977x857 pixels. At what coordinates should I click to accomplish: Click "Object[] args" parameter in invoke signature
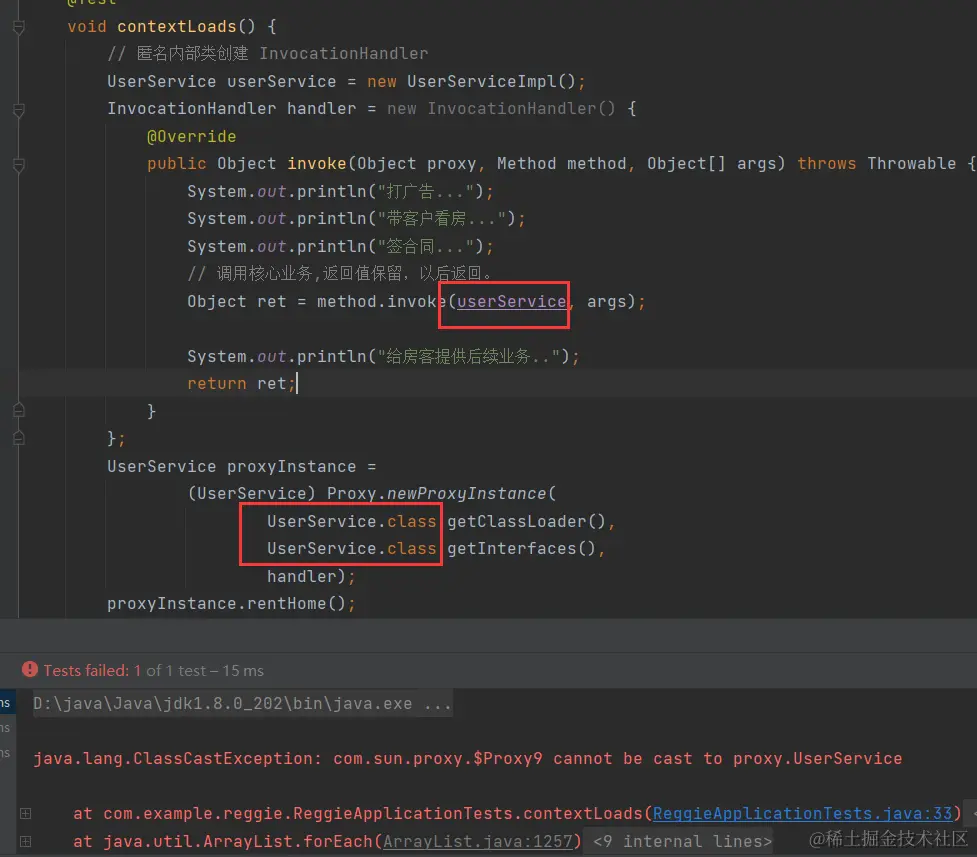tap(712, 164)
